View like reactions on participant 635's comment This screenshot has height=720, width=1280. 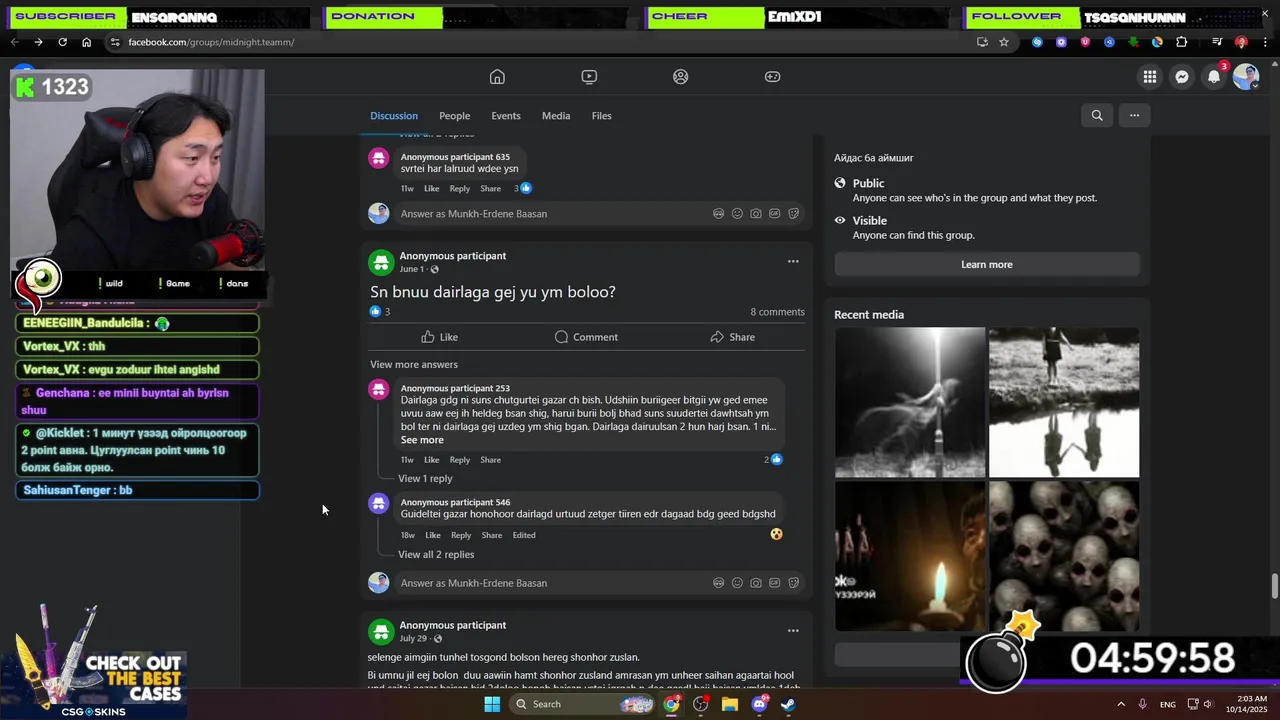point(523,188)
